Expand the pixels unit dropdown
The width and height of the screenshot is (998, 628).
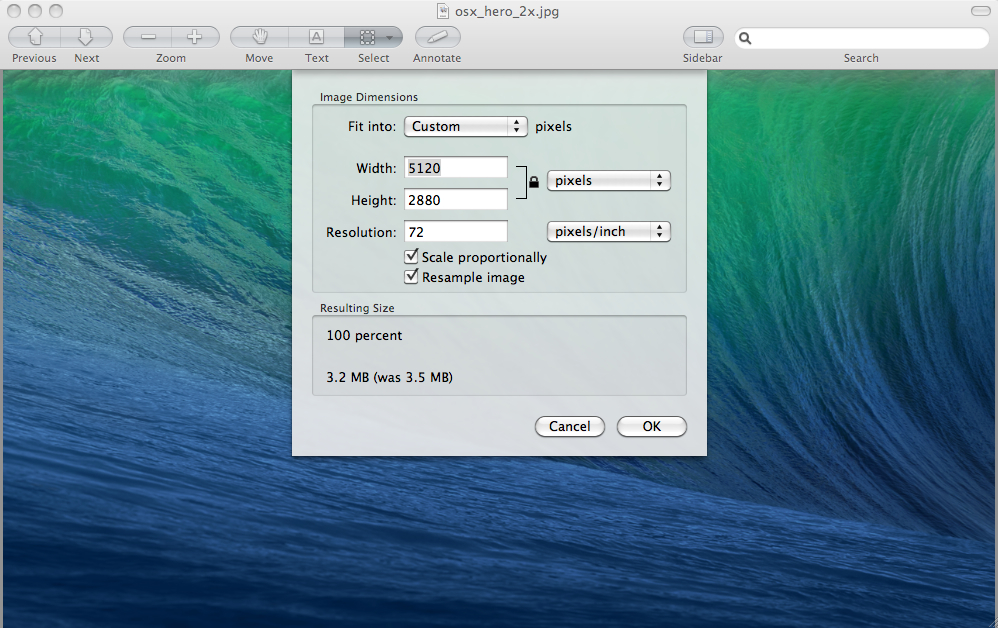[x=608, y=181]
